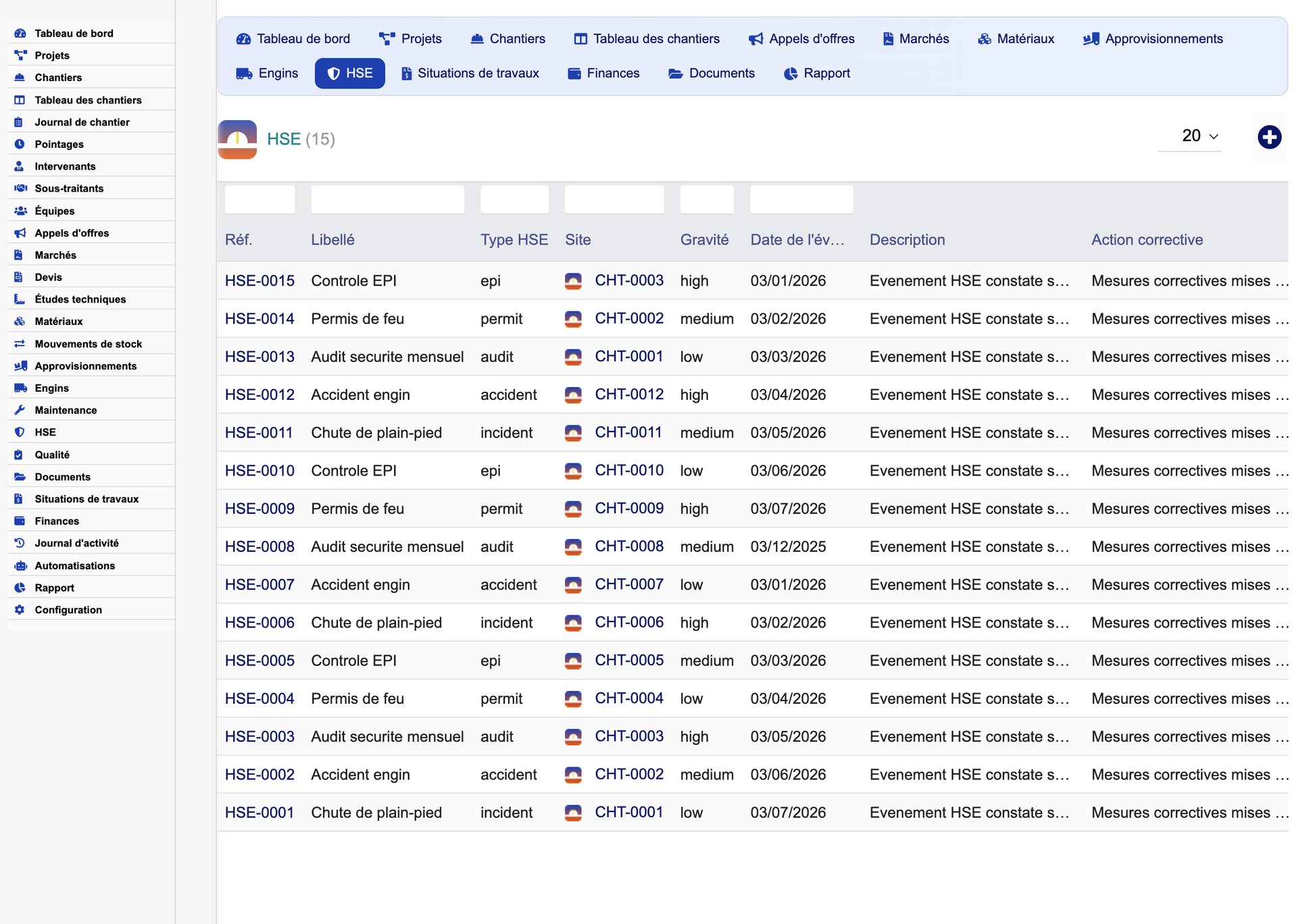Click the Automatisations robot icon
The height and width of the screenshot is (924, 1315).
pyautogui.click(x=20, y=565)
